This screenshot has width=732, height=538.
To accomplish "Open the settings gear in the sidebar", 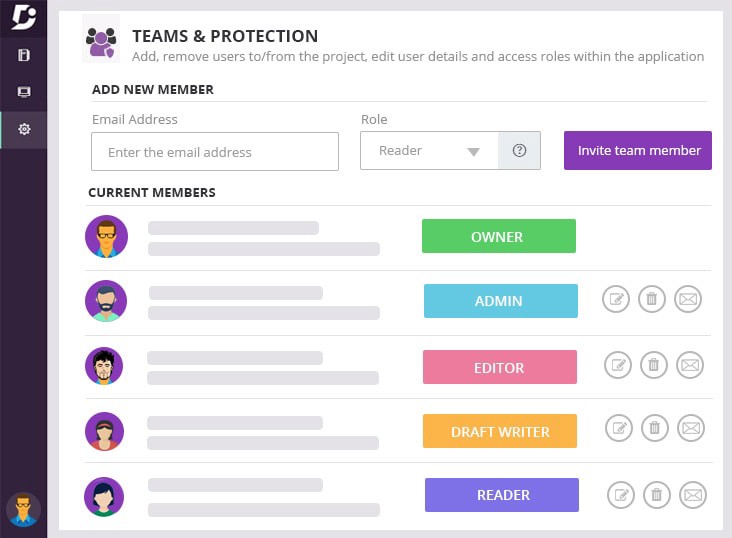I will point(24,129).
